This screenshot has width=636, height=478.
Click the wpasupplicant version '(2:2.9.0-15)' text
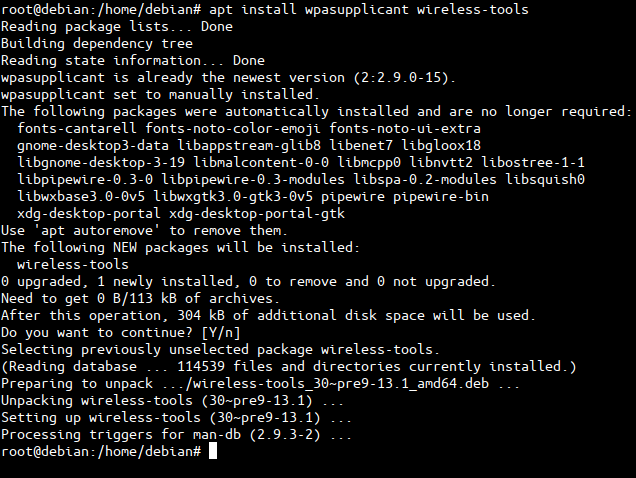[401, 77]
